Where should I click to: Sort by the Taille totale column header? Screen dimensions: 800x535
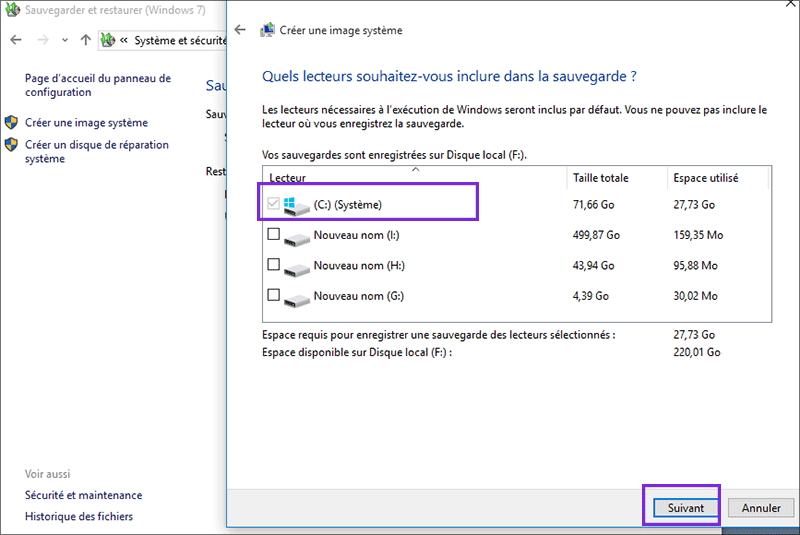click(x=600, y=178)
